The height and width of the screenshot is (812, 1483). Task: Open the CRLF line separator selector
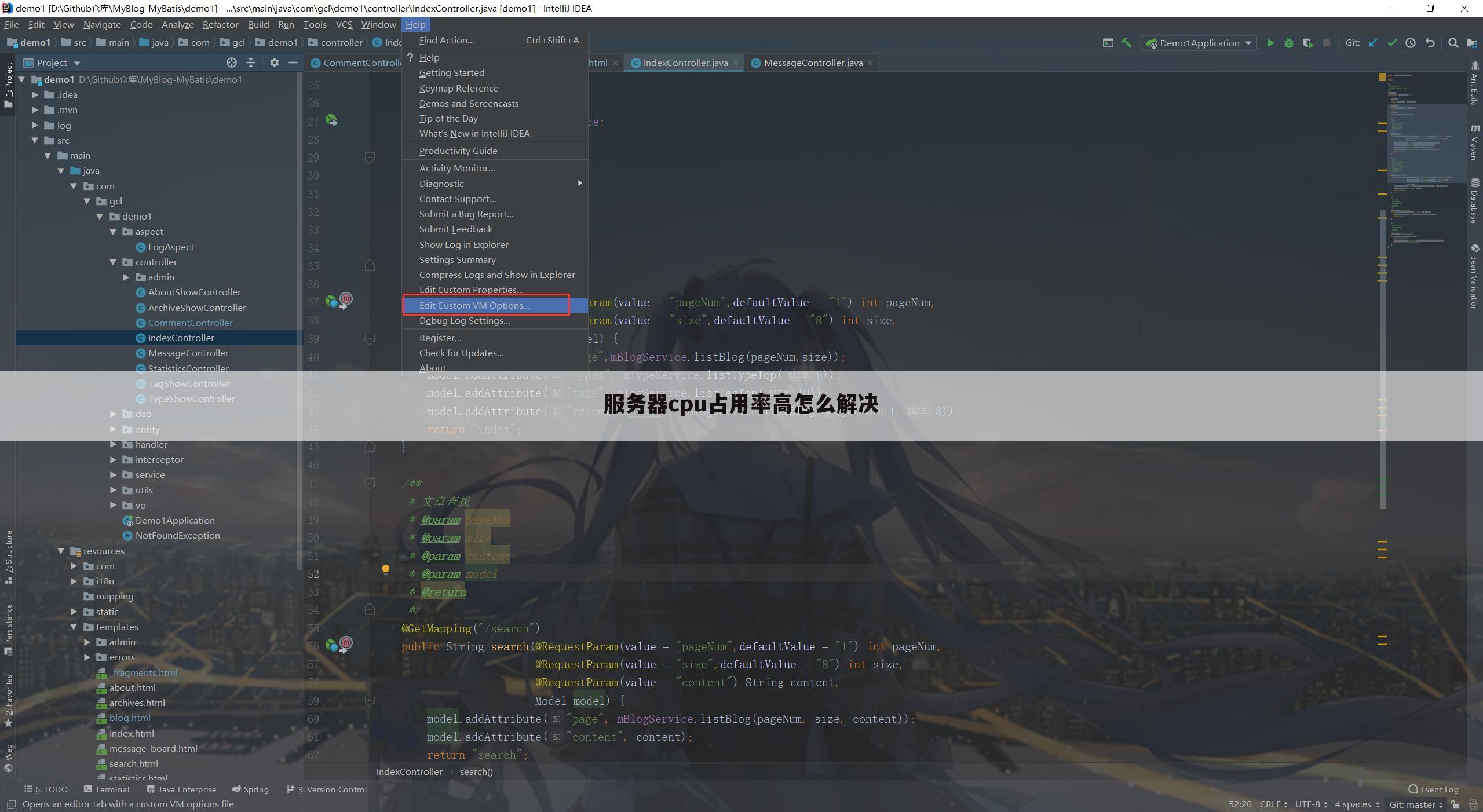[1273, 804]
